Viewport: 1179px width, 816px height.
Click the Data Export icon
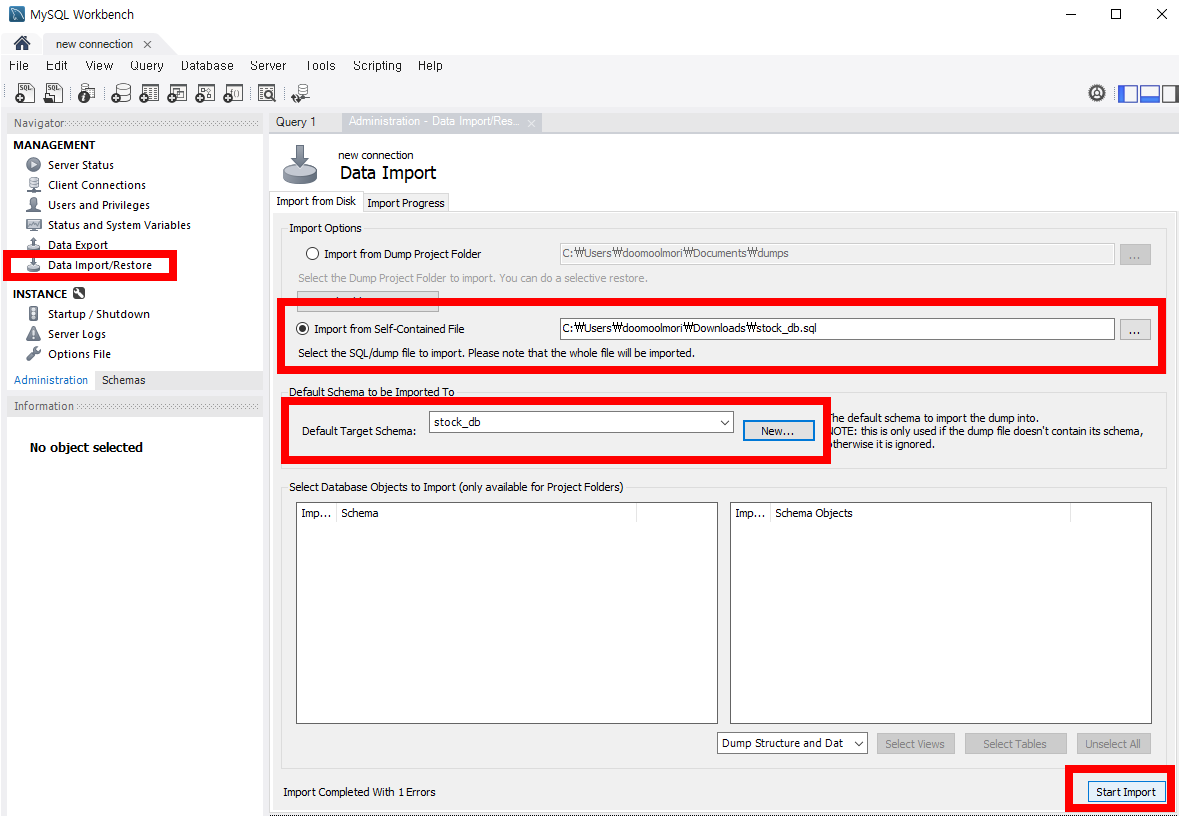[34, 244]
